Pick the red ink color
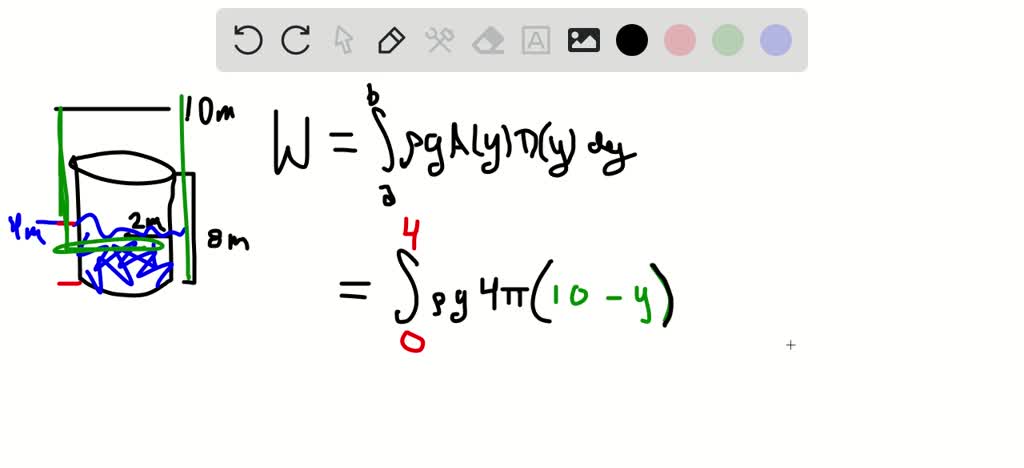The width and height of the screenshot is (1024, 468). click(680, 40)
